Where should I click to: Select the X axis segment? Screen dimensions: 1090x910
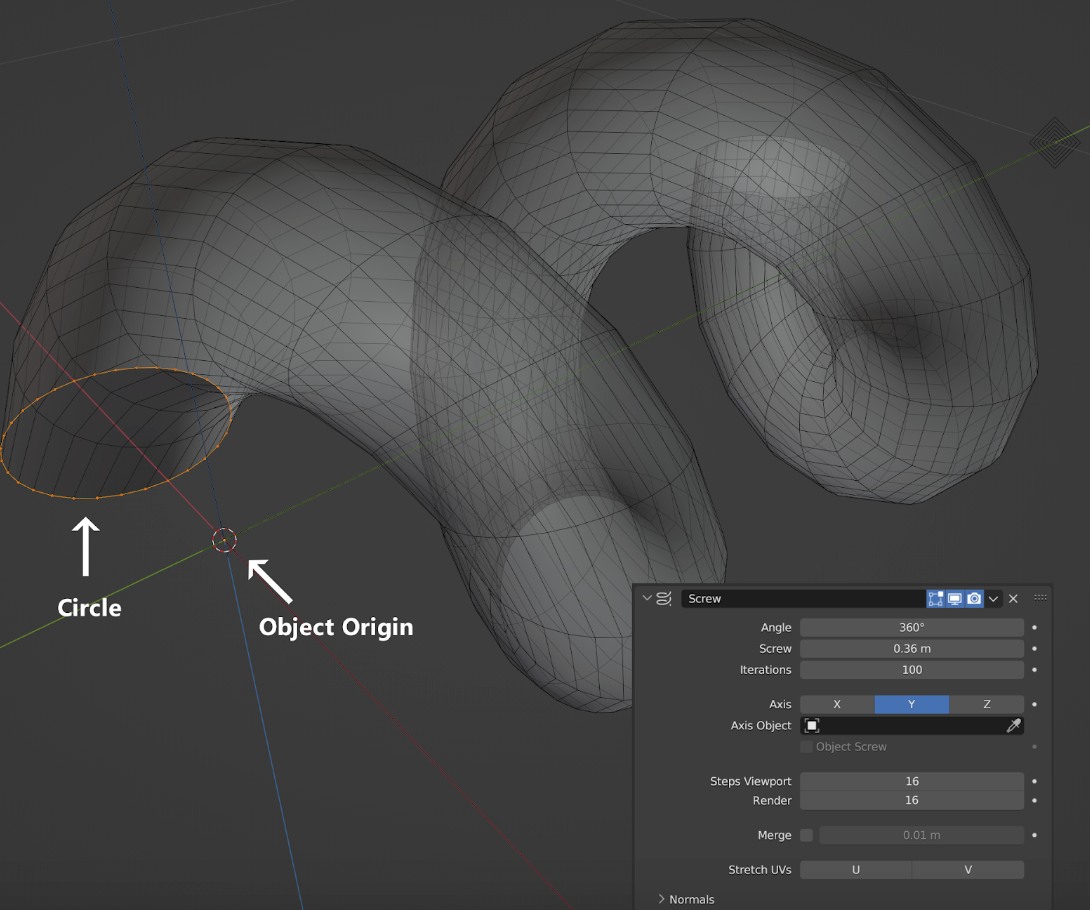pyautogui.click(x=836, y=704)
